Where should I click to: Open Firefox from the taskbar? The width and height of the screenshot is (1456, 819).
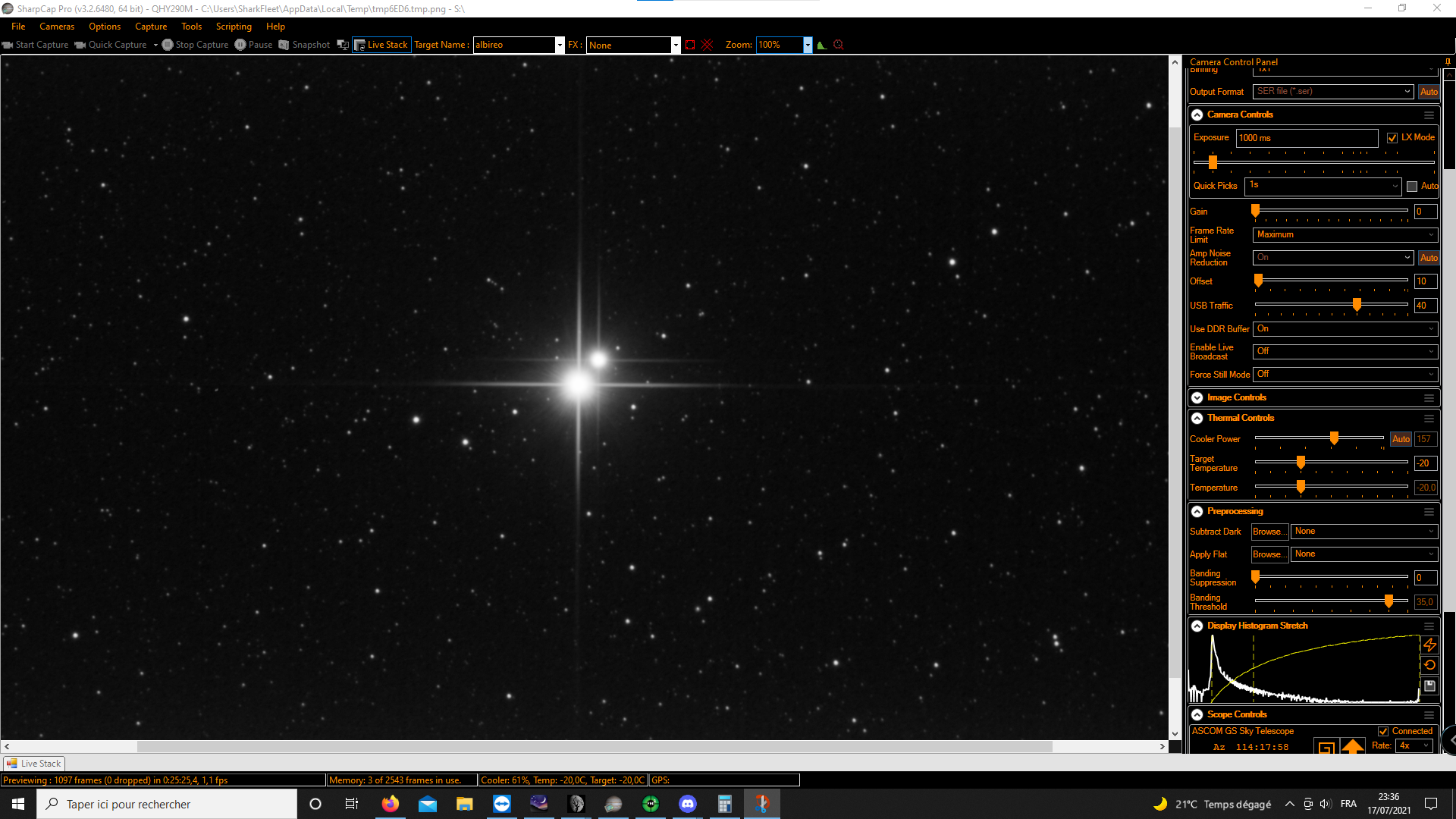(x=391, y=804)
